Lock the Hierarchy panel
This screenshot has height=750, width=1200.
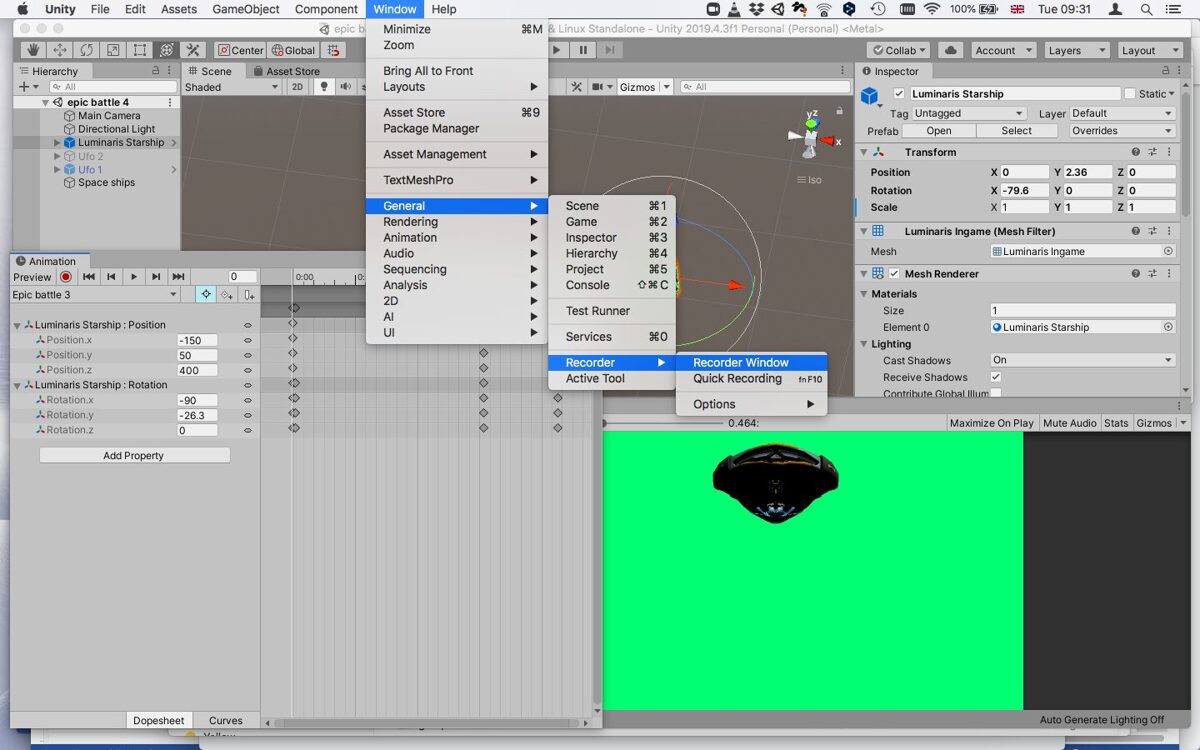click(x=155, y=71)
